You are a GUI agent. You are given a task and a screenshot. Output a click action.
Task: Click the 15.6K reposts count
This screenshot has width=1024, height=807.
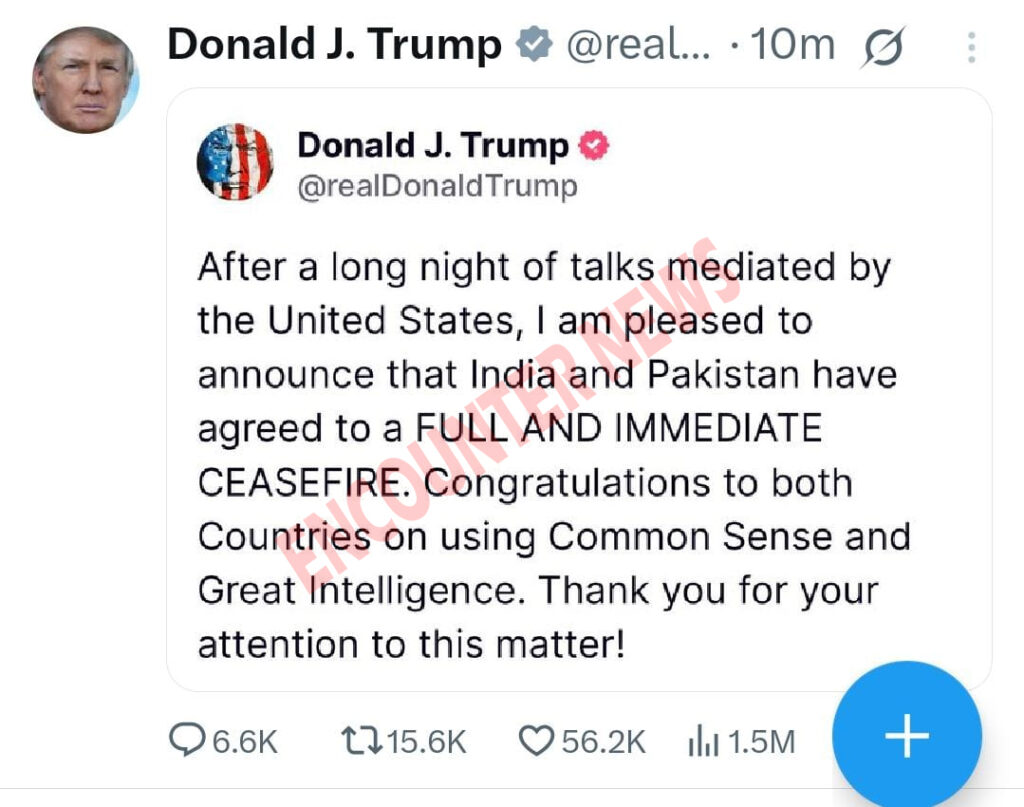426,741
